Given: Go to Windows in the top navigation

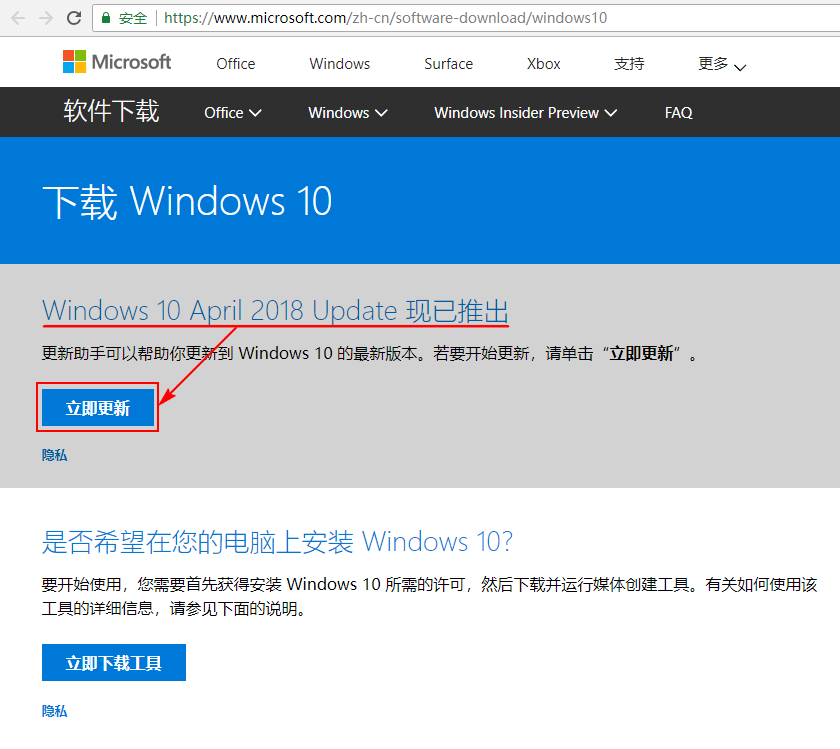Looking at the screenshot, I should [x=339, y=64].
